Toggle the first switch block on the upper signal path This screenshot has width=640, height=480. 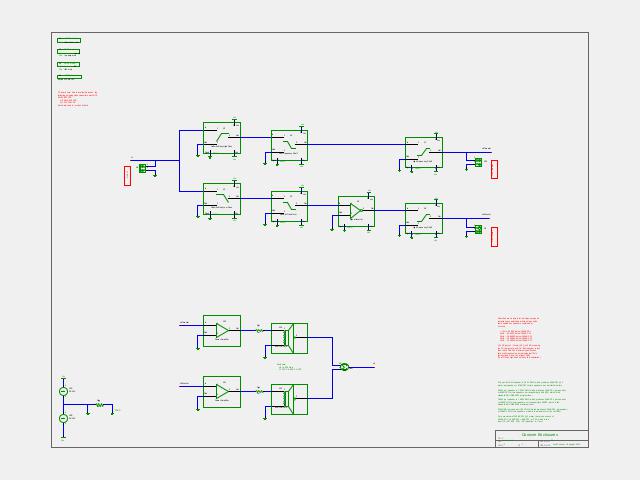222,138
